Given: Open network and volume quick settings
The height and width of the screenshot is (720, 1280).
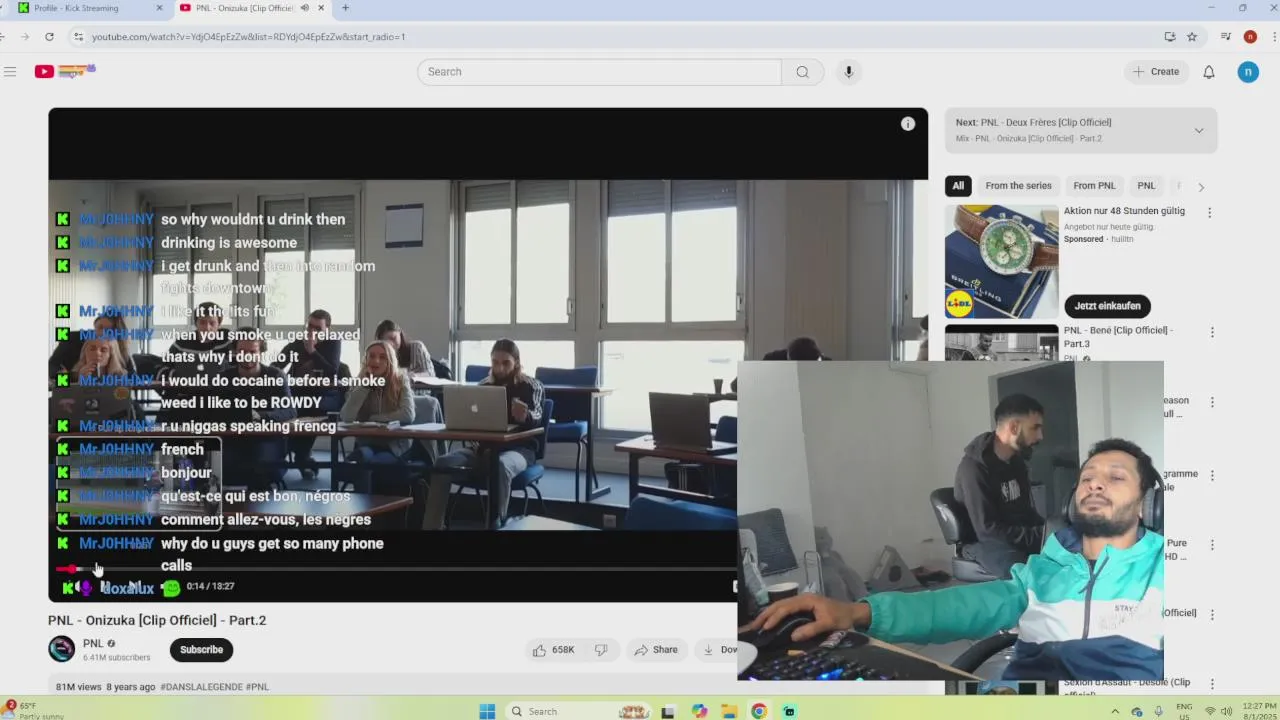Looking at the screenshot, I should tap(1219, 711).
